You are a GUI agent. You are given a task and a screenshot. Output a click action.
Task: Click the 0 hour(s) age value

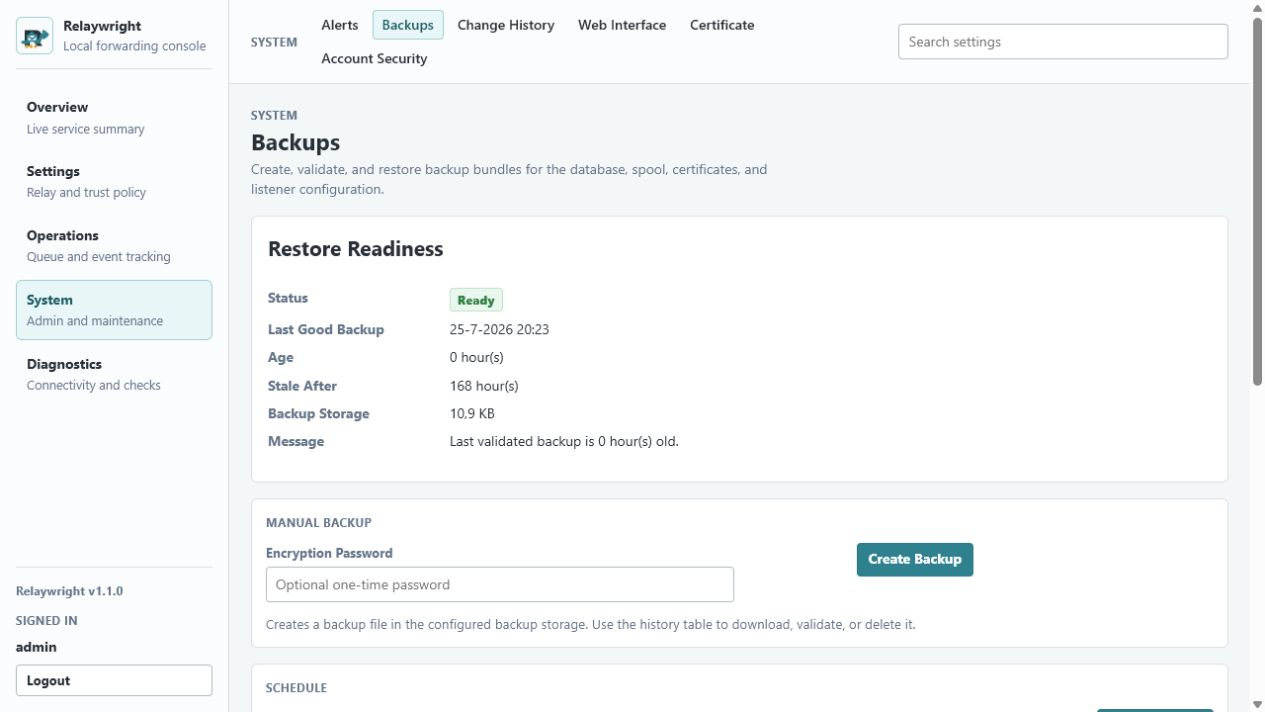point(476,357)
